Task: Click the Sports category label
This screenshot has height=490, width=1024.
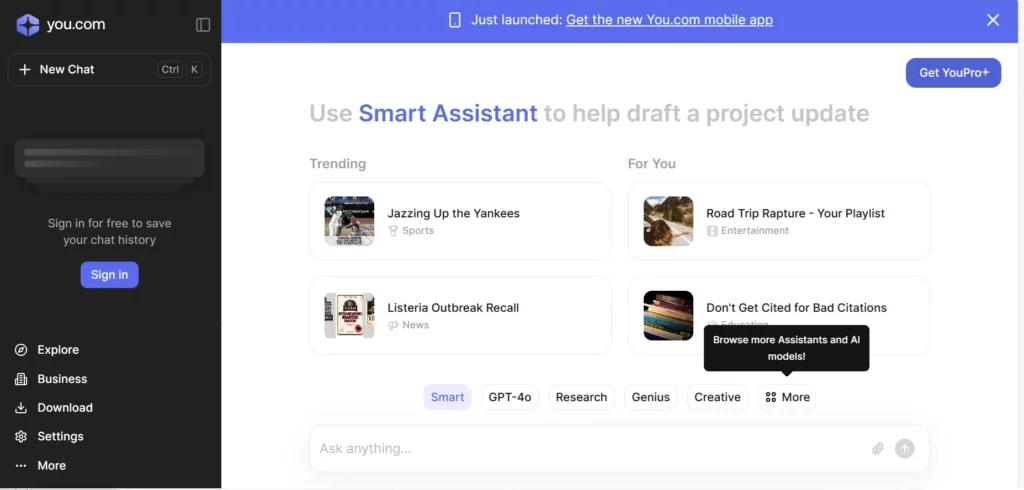Action: (x=418, y=231)
